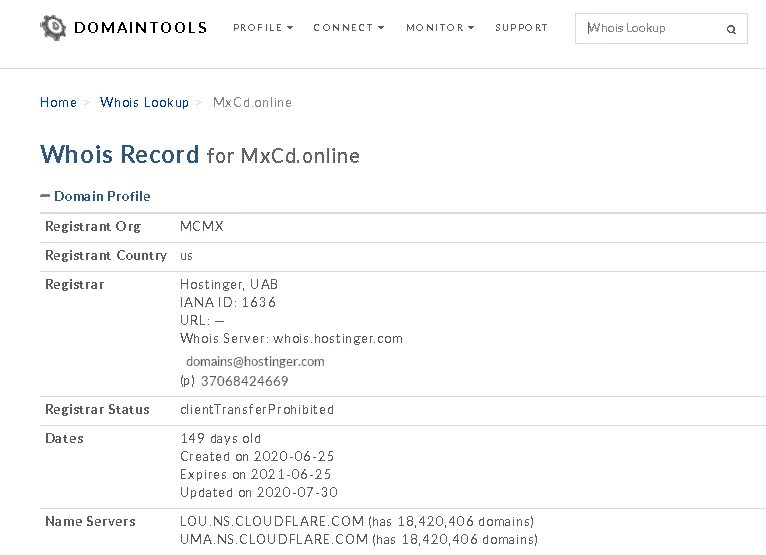Click the registrant country value us

click(x=186, y=256)
